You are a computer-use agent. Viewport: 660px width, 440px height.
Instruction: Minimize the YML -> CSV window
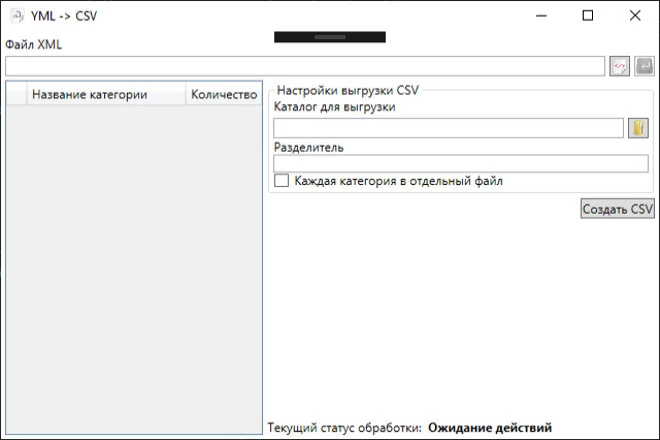coord(541,16)
